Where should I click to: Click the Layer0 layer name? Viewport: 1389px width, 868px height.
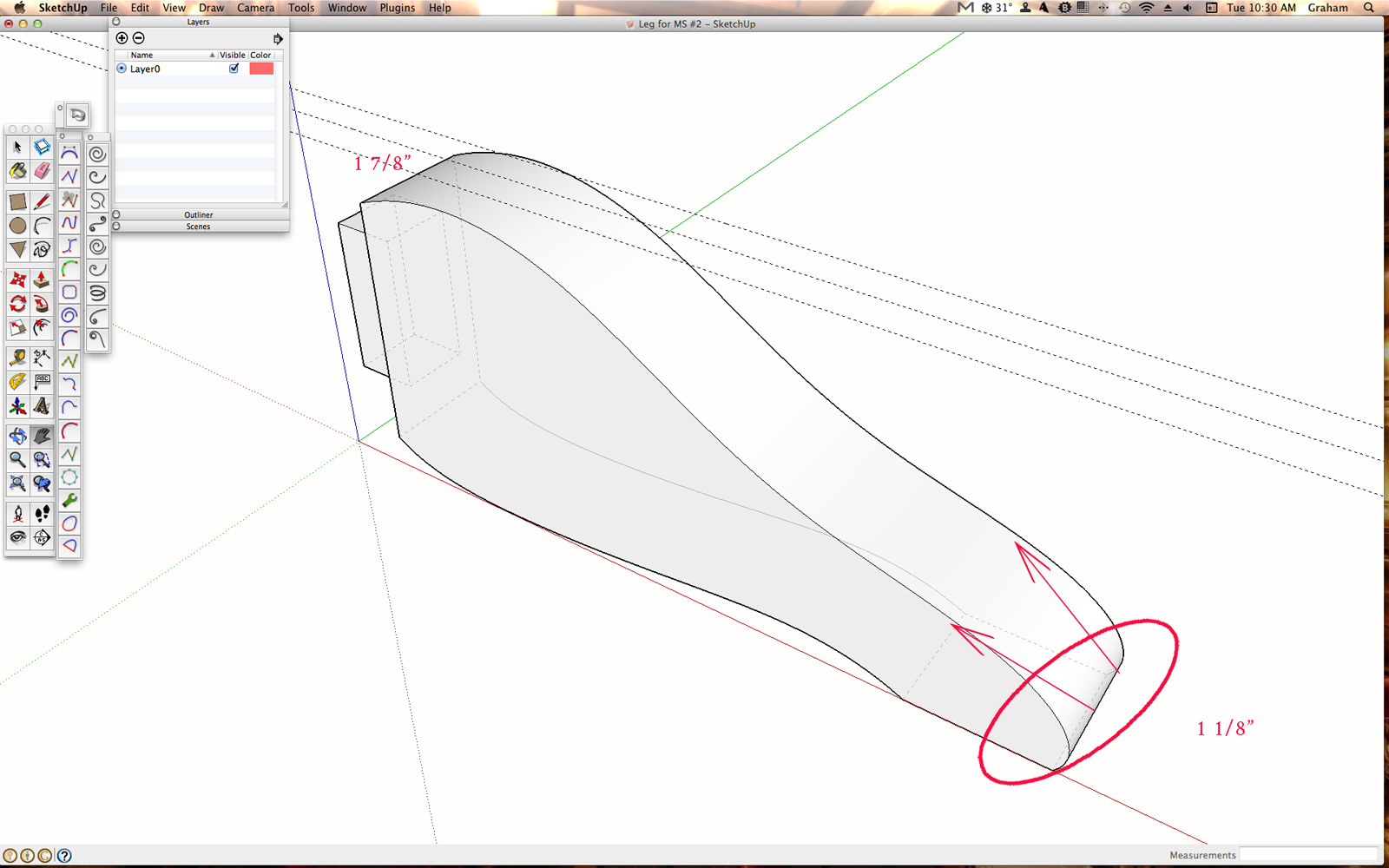click(145, 69)
